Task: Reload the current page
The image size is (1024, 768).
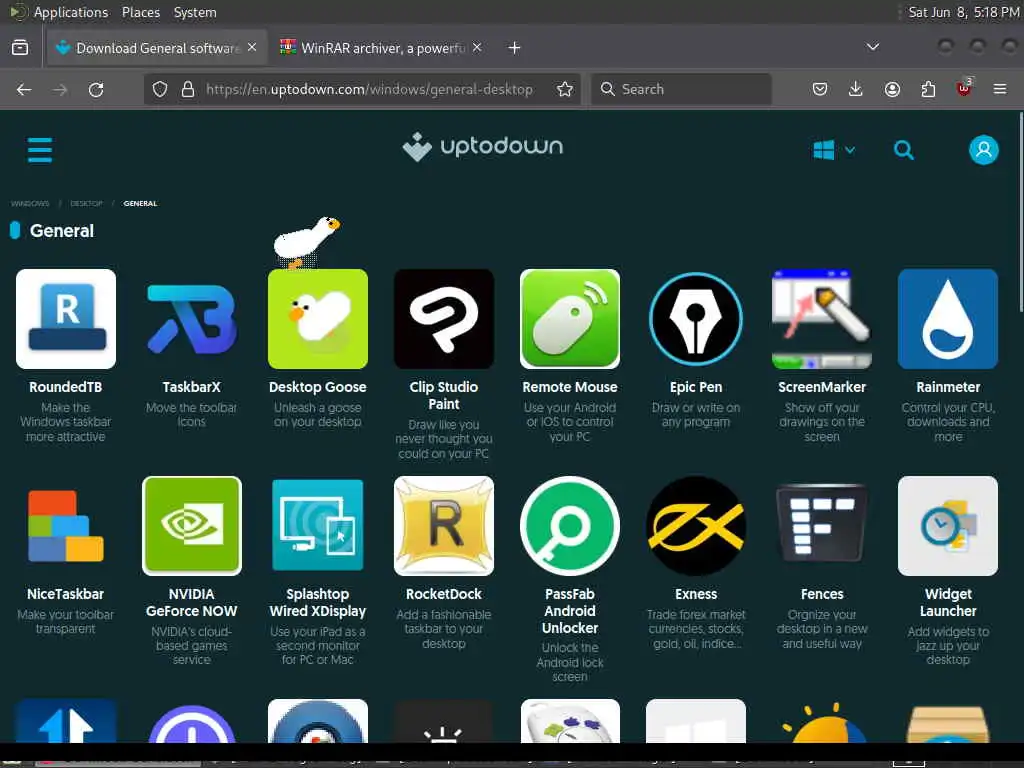Action: point(96,89)
